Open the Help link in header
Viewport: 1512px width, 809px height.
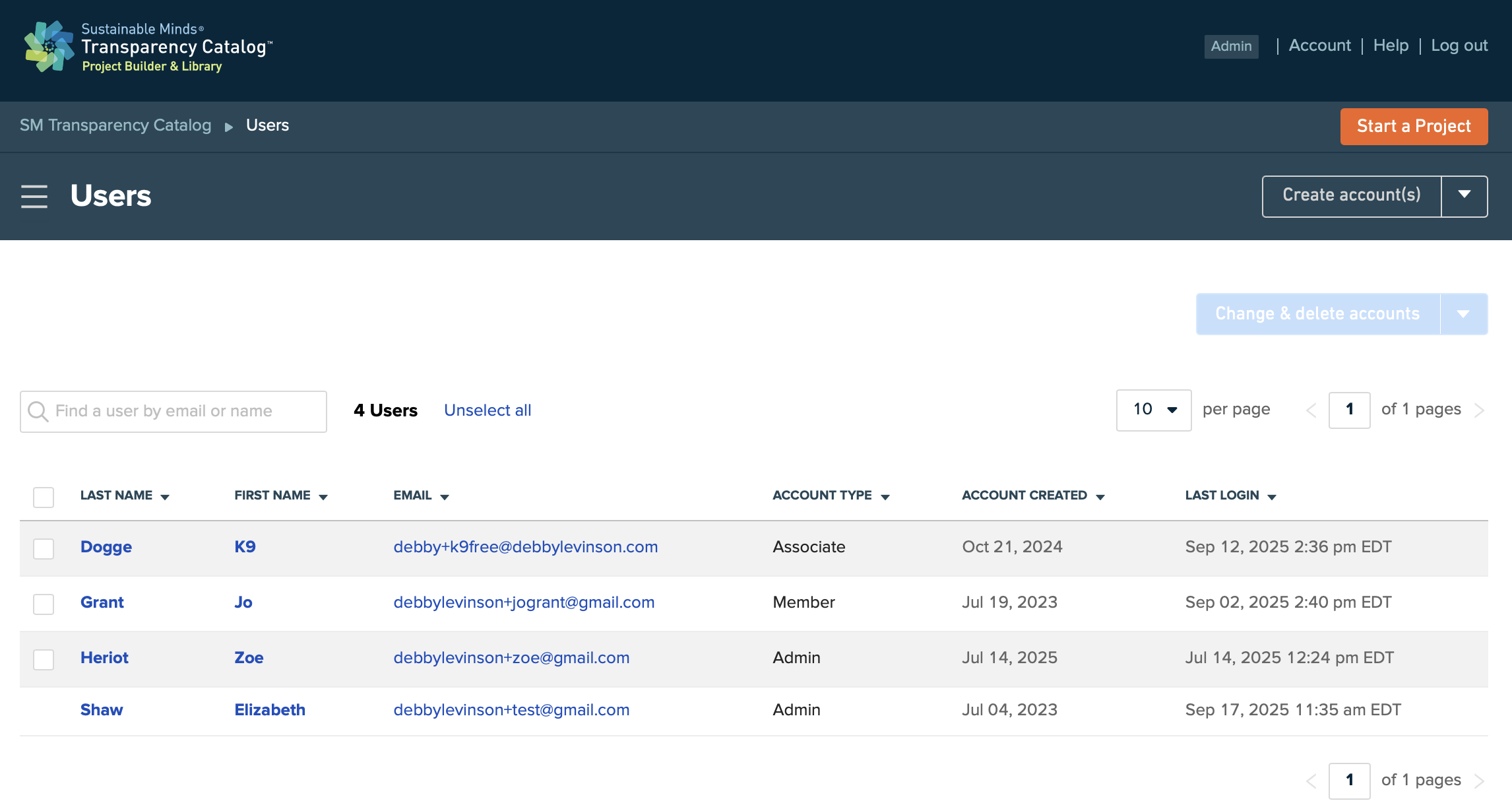point(1391,46)
